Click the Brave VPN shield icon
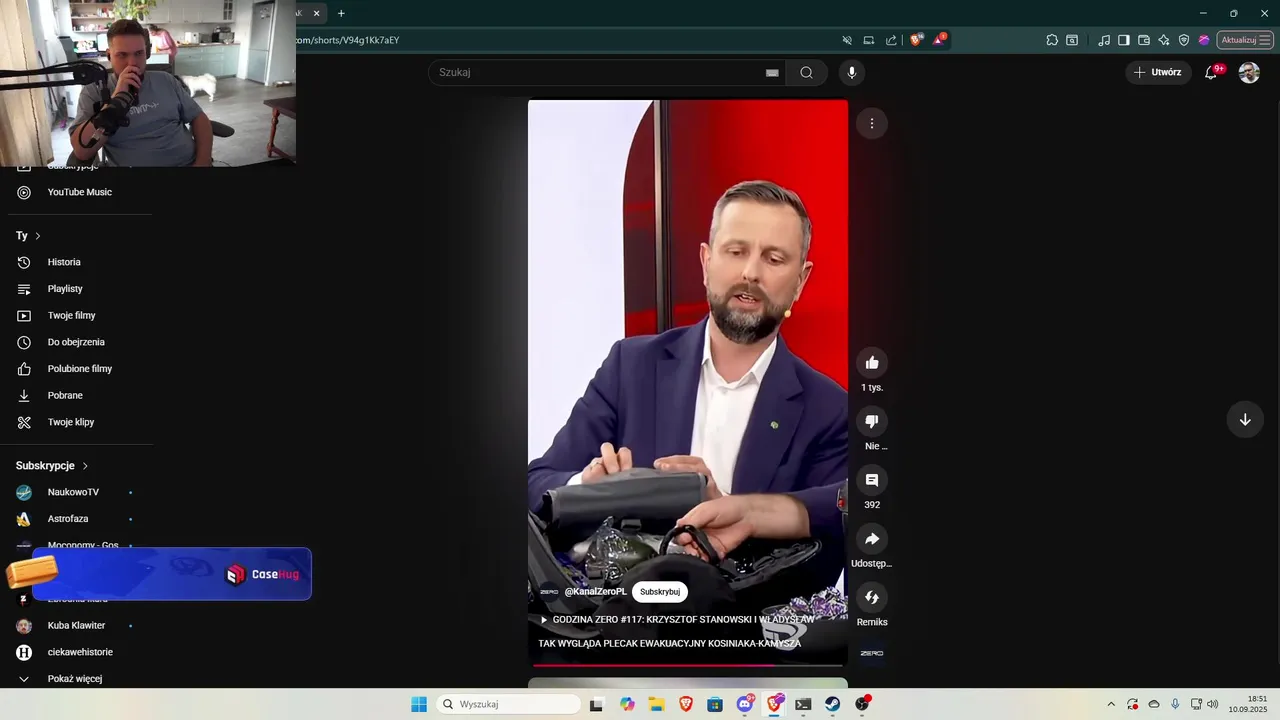This screenshot has height=720, width=1280. [x=1184, y=40]
